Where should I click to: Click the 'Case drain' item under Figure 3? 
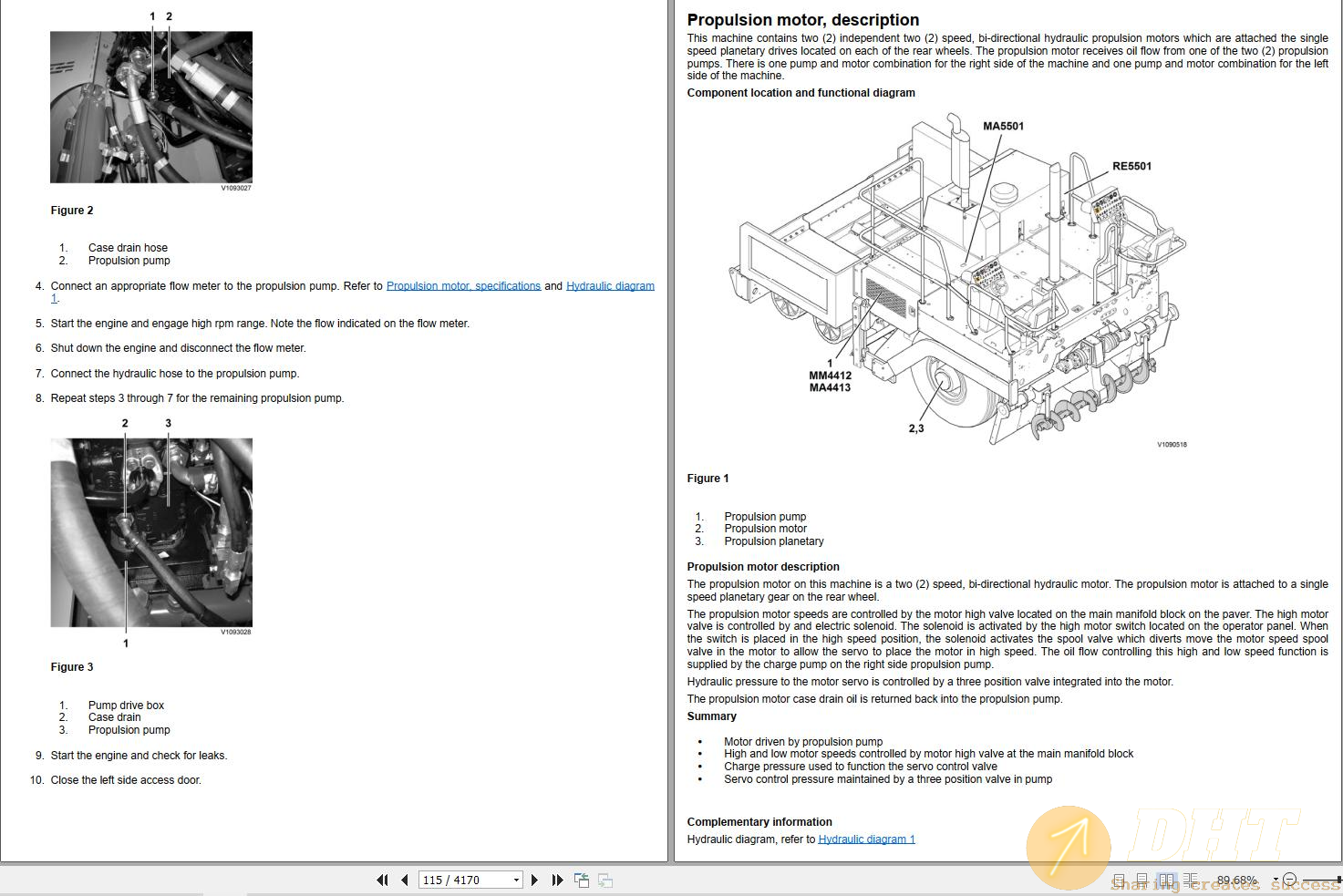pos(114,717)
